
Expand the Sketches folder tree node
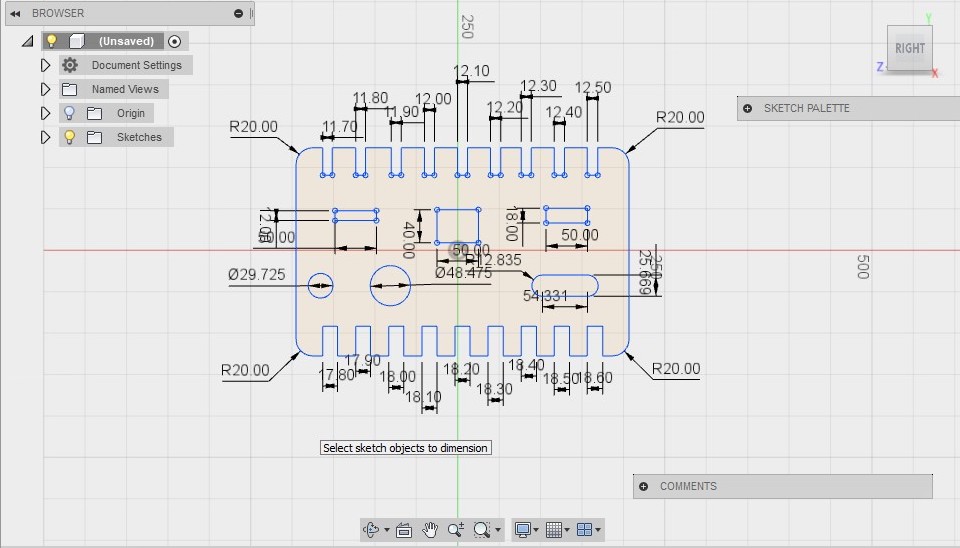point(45,137)
